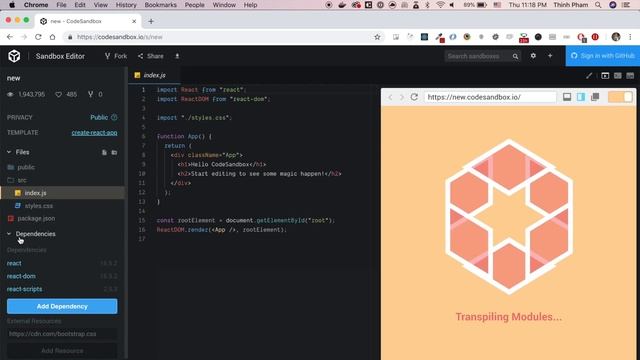Switch to split editor and preview view
Viewport: 640px width, 360px height.
tap(618, 76)
